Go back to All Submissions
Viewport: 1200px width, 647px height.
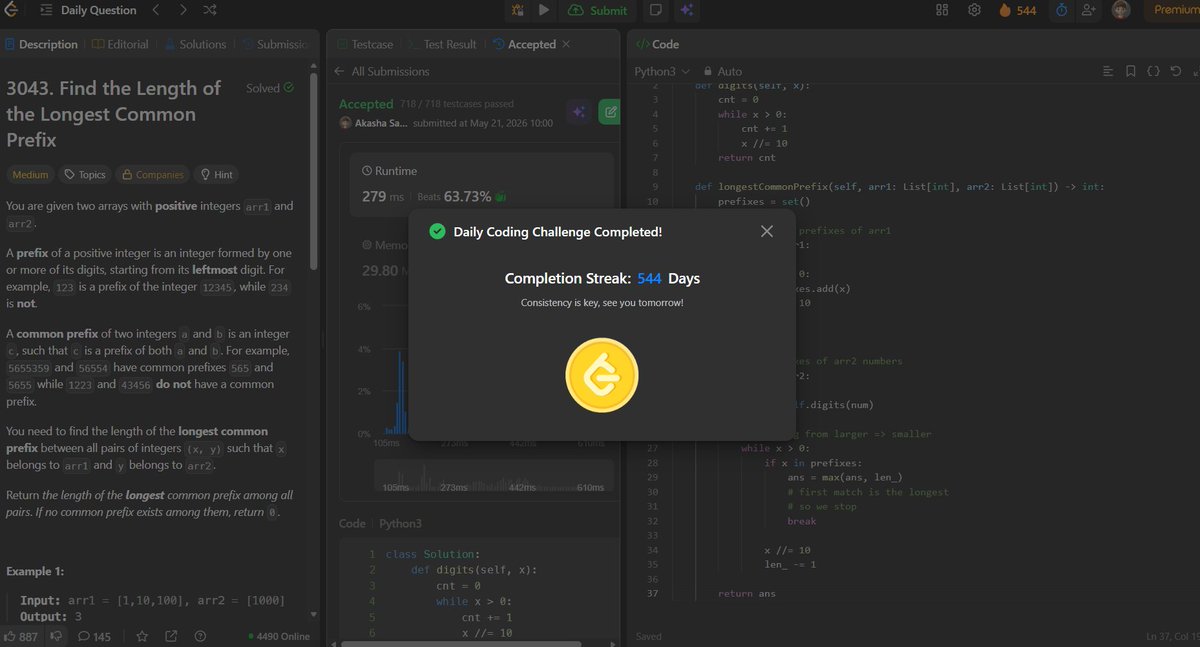tap(383, 71)
